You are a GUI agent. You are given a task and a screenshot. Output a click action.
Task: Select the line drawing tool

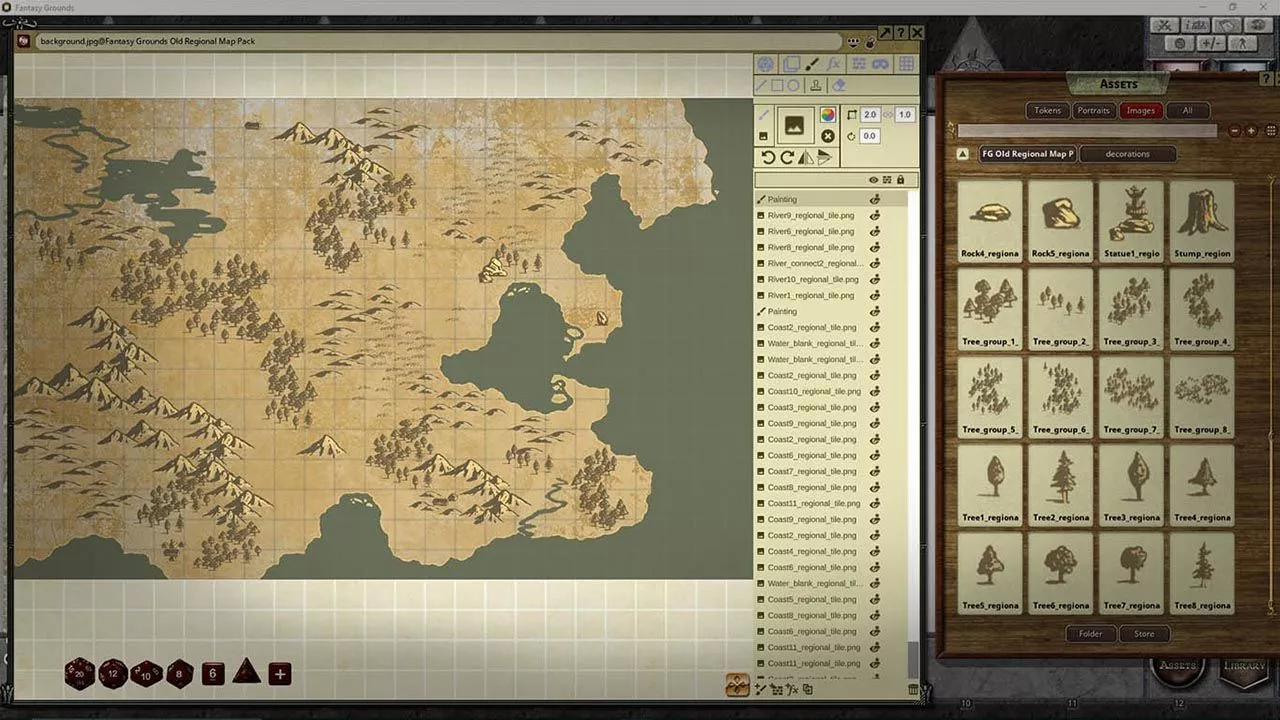pos(762,85)
